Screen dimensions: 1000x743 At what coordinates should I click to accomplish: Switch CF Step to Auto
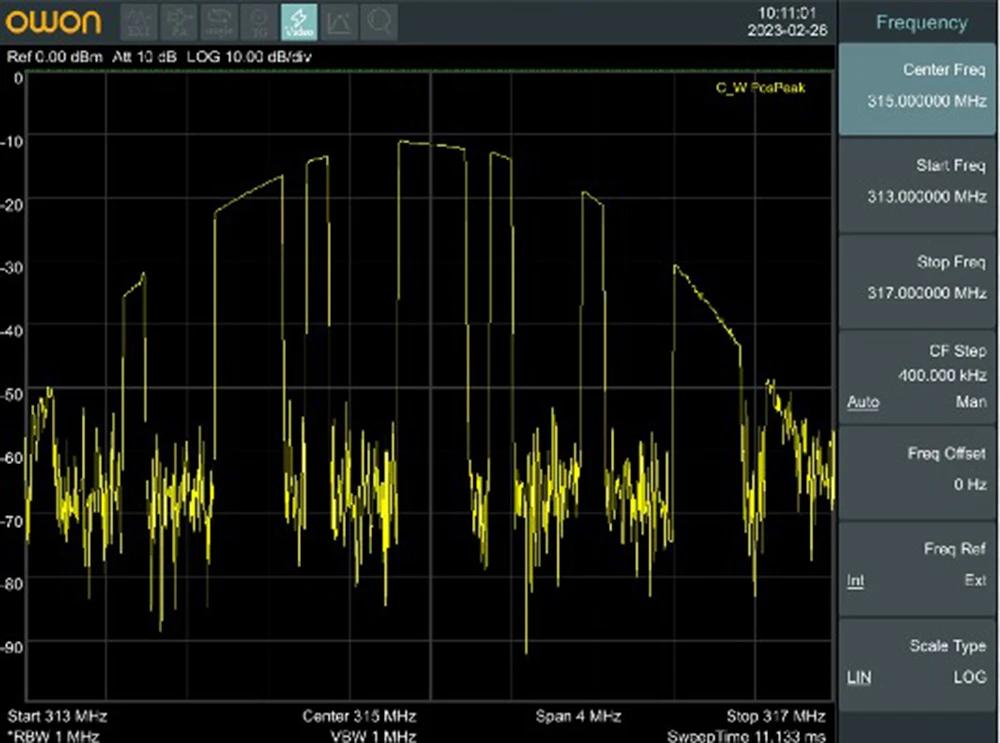863,402
